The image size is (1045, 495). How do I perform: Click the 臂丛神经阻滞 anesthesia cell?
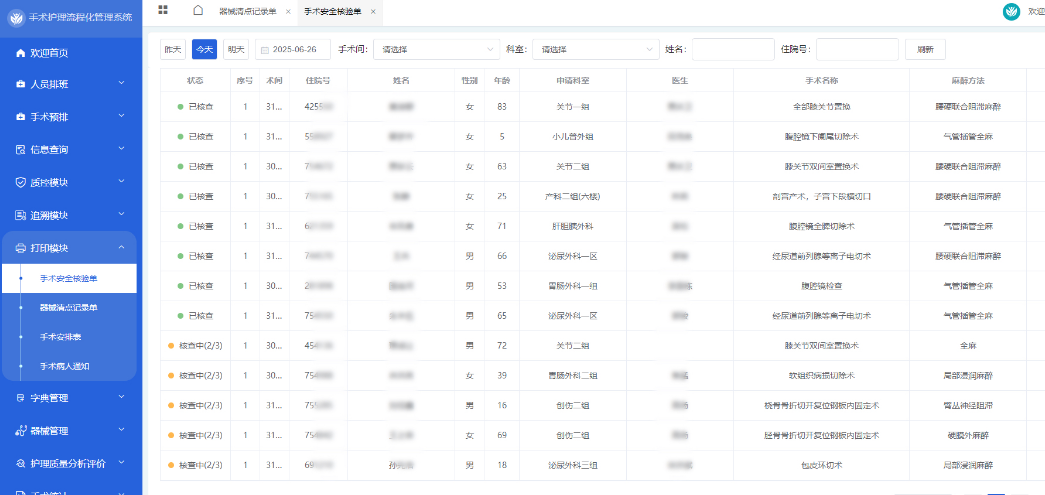[x=968, y=405]
